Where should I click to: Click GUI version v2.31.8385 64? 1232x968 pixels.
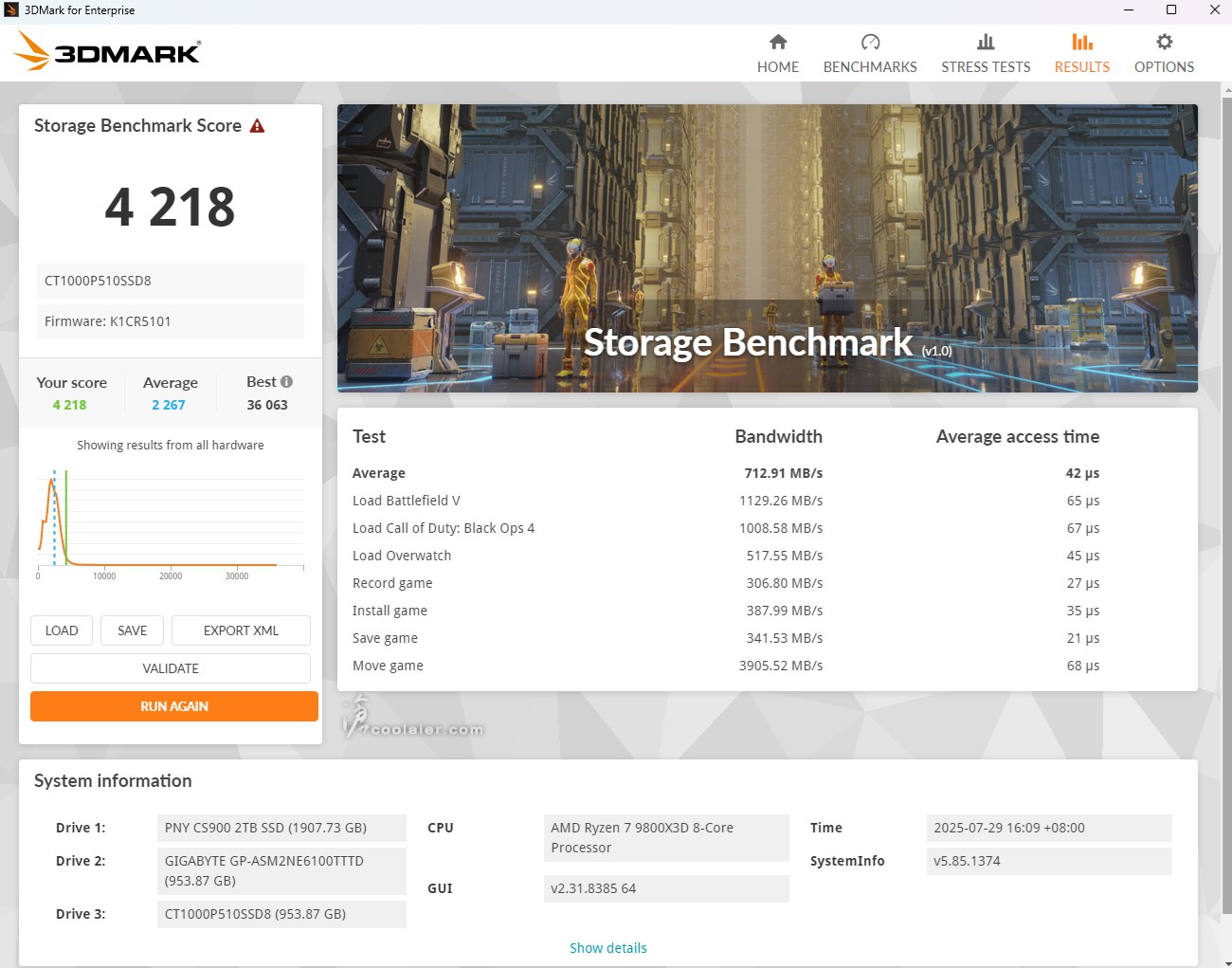pyautogui.click(x=666, y=888)
